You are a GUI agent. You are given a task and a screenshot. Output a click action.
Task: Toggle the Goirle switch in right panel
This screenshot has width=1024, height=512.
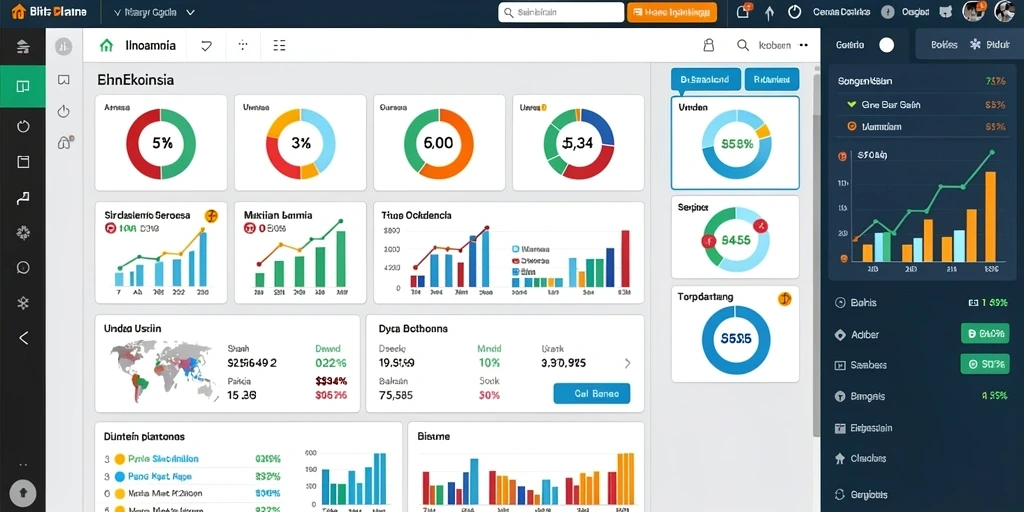886,45
